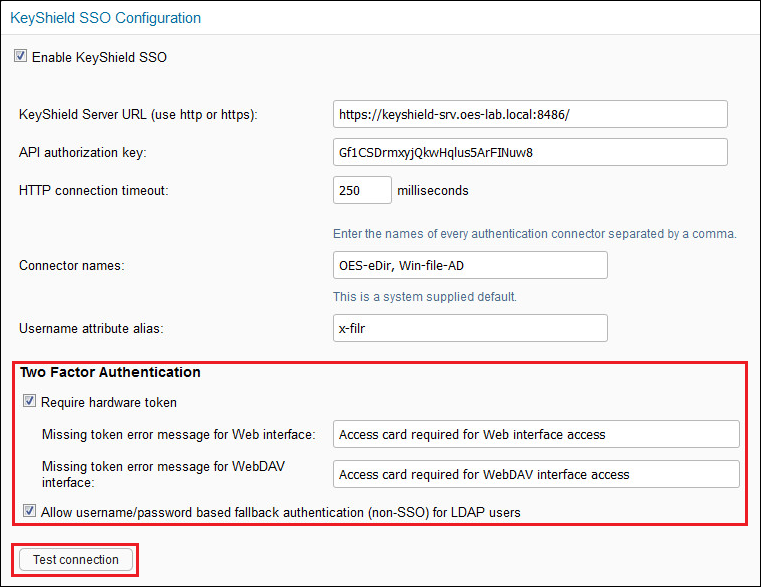Toggle the Require hardware token checkbox
This screenshot has height=587, width=761.
(x=29, y=402)
